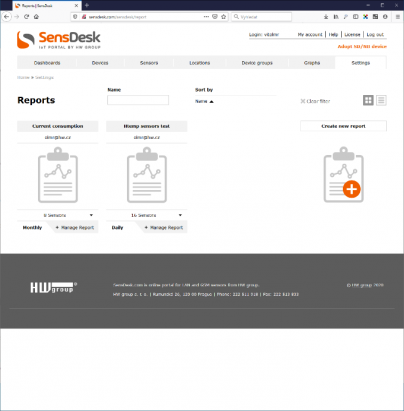Click the Home breadcrumb link
The height and width of the screenshot is (411, 404).
click(23, 77)
